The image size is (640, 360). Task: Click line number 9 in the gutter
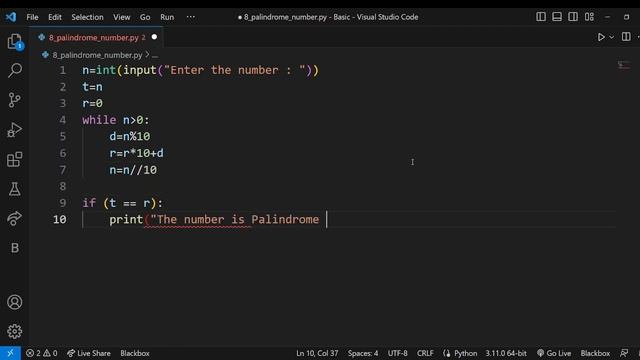point(62,203)
